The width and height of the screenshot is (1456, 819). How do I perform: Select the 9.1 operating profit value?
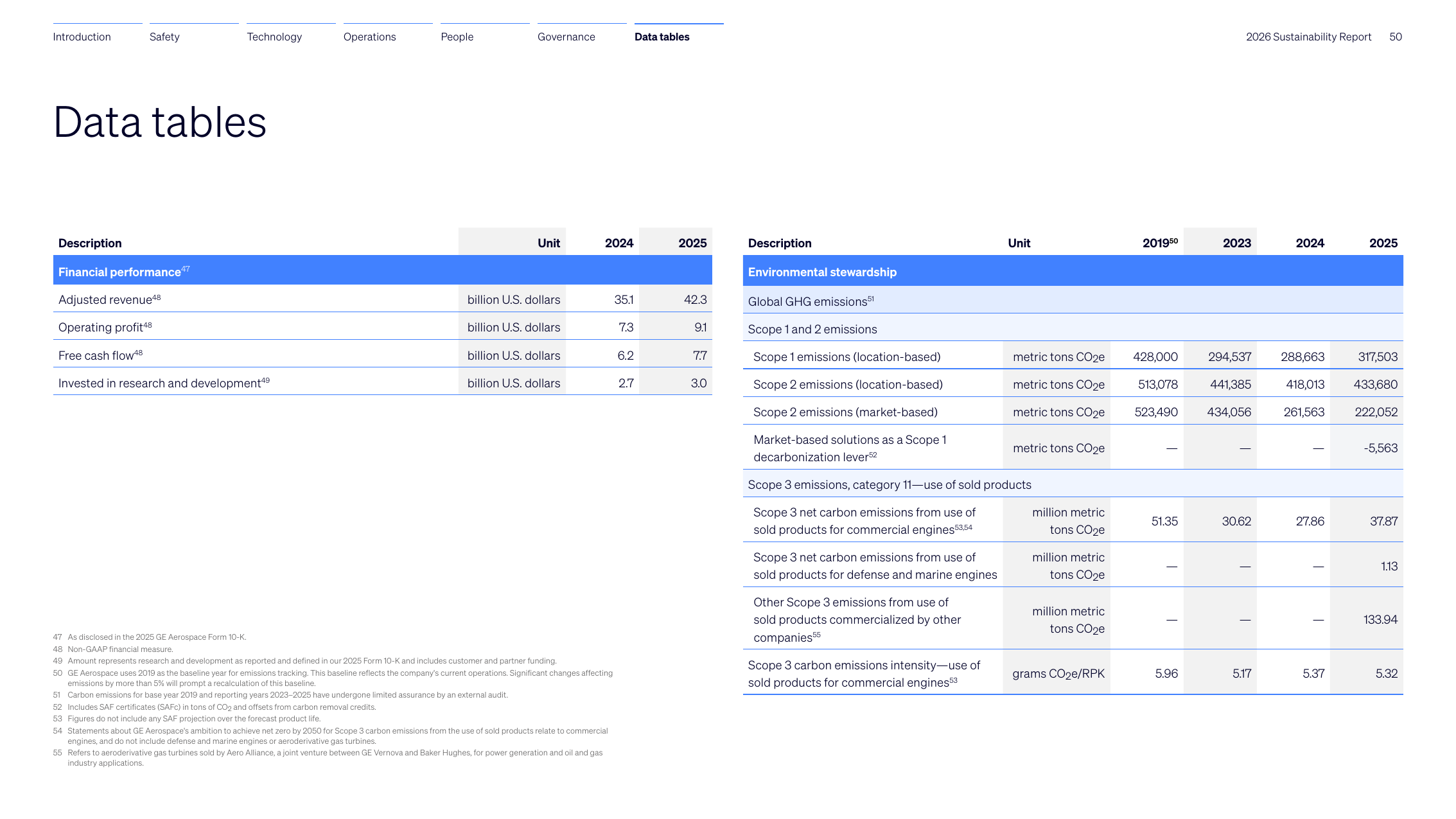(700, 327)
